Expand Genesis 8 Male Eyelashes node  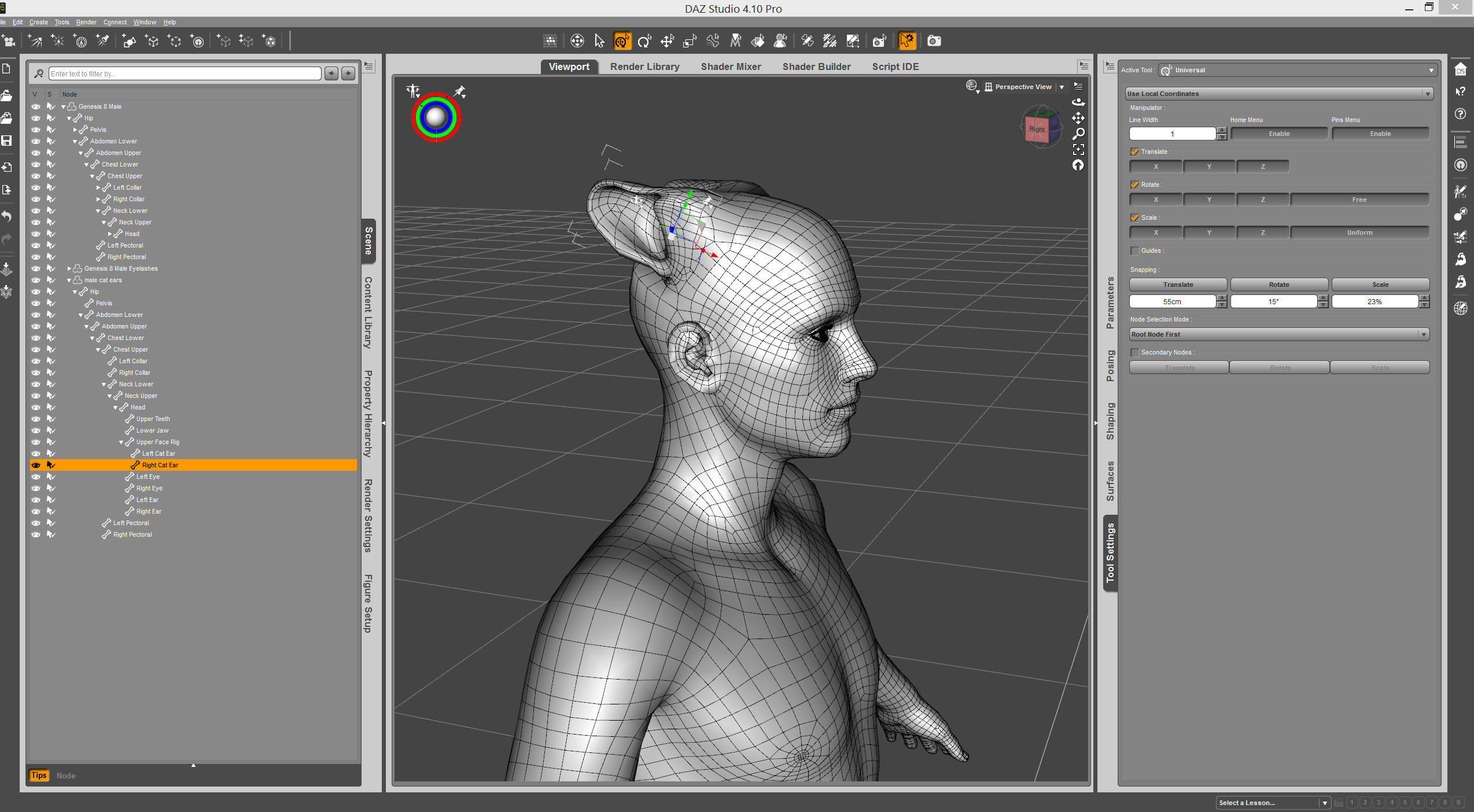69,268
